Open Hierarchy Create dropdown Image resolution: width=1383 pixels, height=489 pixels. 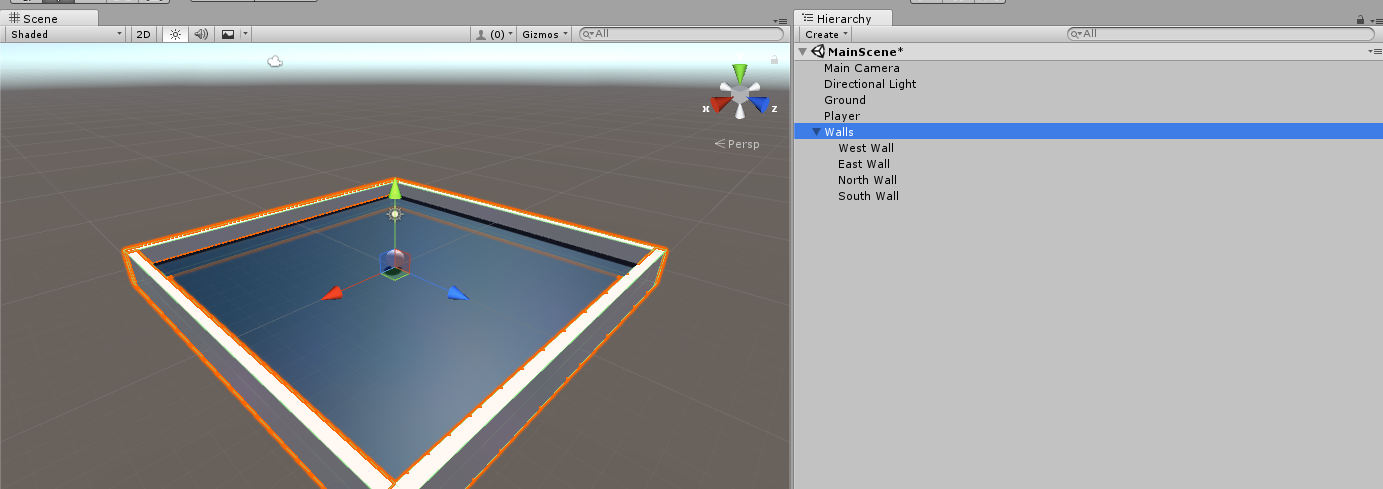point(826,34)
